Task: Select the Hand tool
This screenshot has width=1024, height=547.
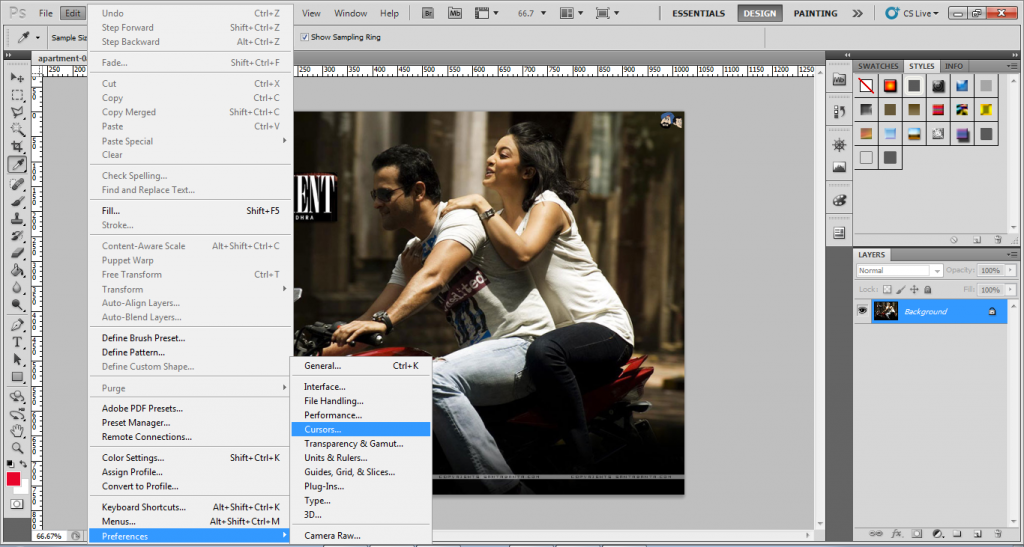Action: 18,431
